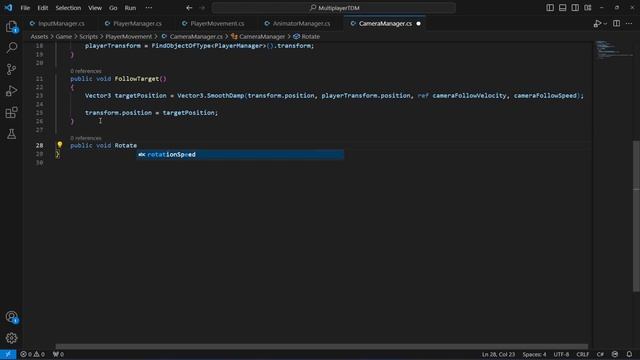The width and height of the screenshot is (640, 360).
Task: Toggle the primary side bar layout icon
Action: 550,8
